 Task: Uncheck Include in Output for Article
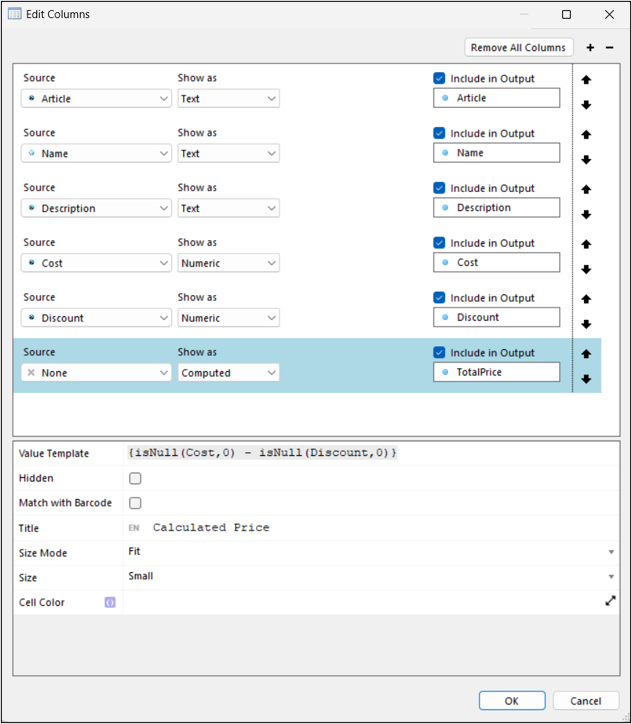(440, 78)
